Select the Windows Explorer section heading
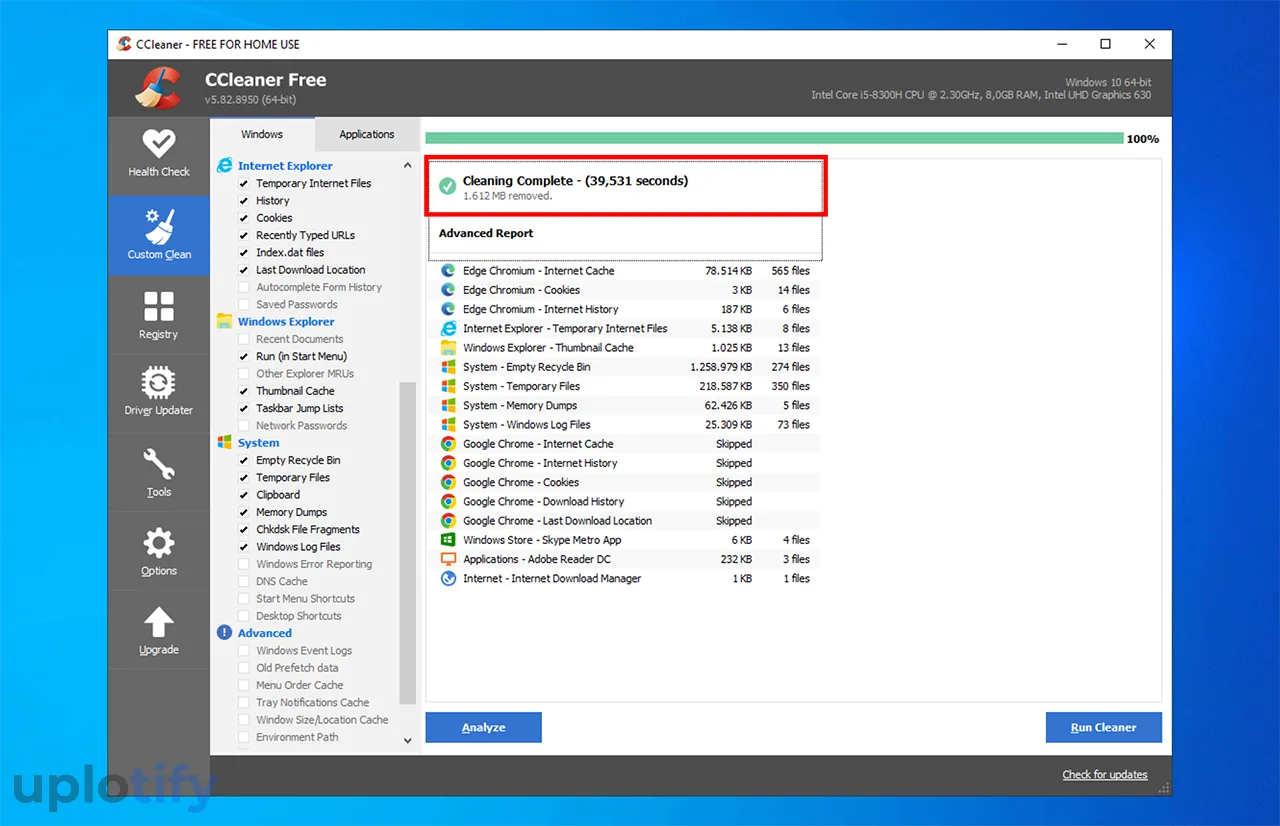Image resolution: width=1280 pixels, height=826 pixels. coord(286,322)
